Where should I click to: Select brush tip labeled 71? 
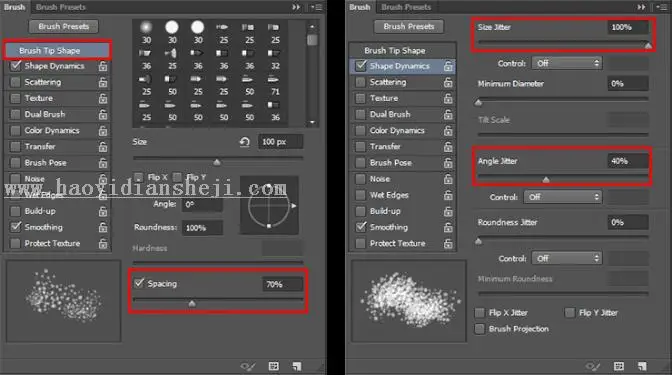(x=275, y=85)
